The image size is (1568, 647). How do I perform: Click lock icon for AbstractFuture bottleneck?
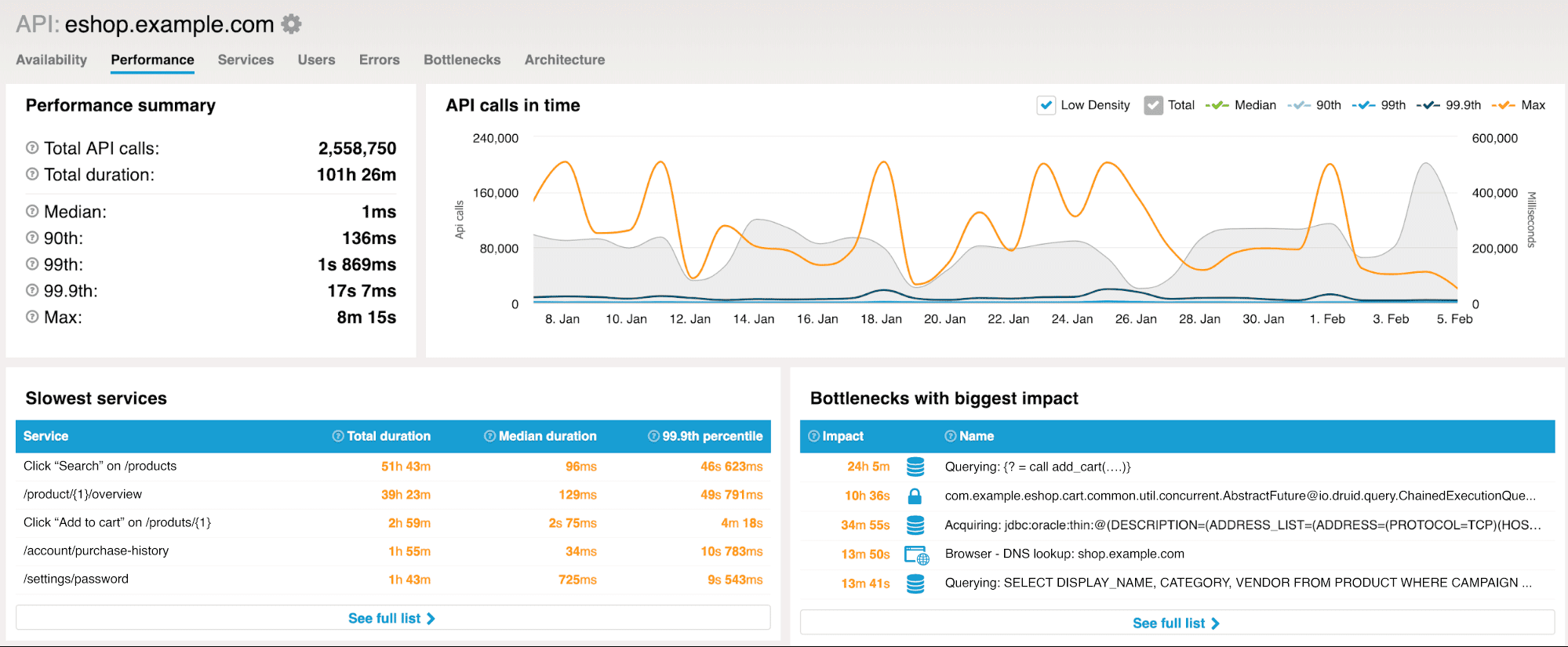pos(915,496)
